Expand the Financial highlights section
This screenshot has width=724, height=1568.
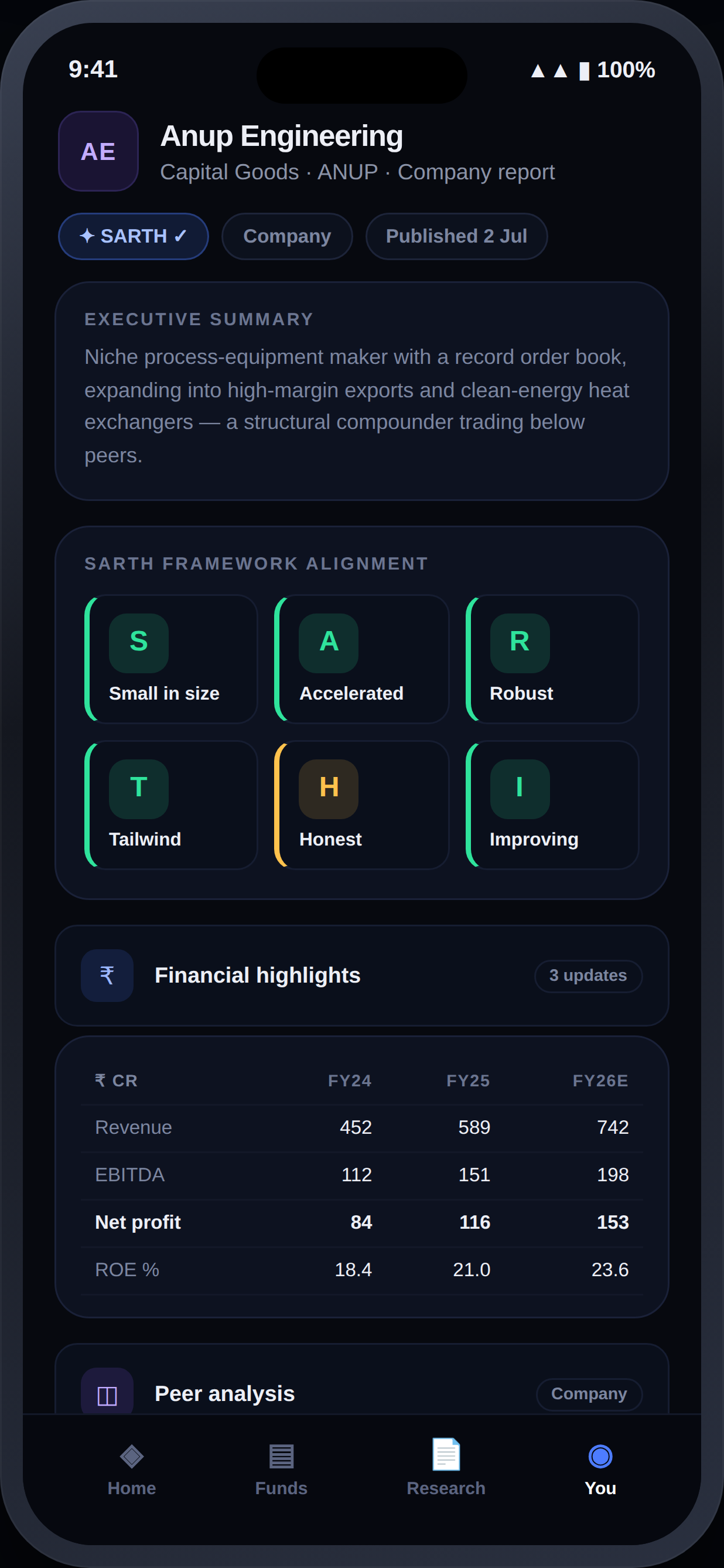(362, 975)
